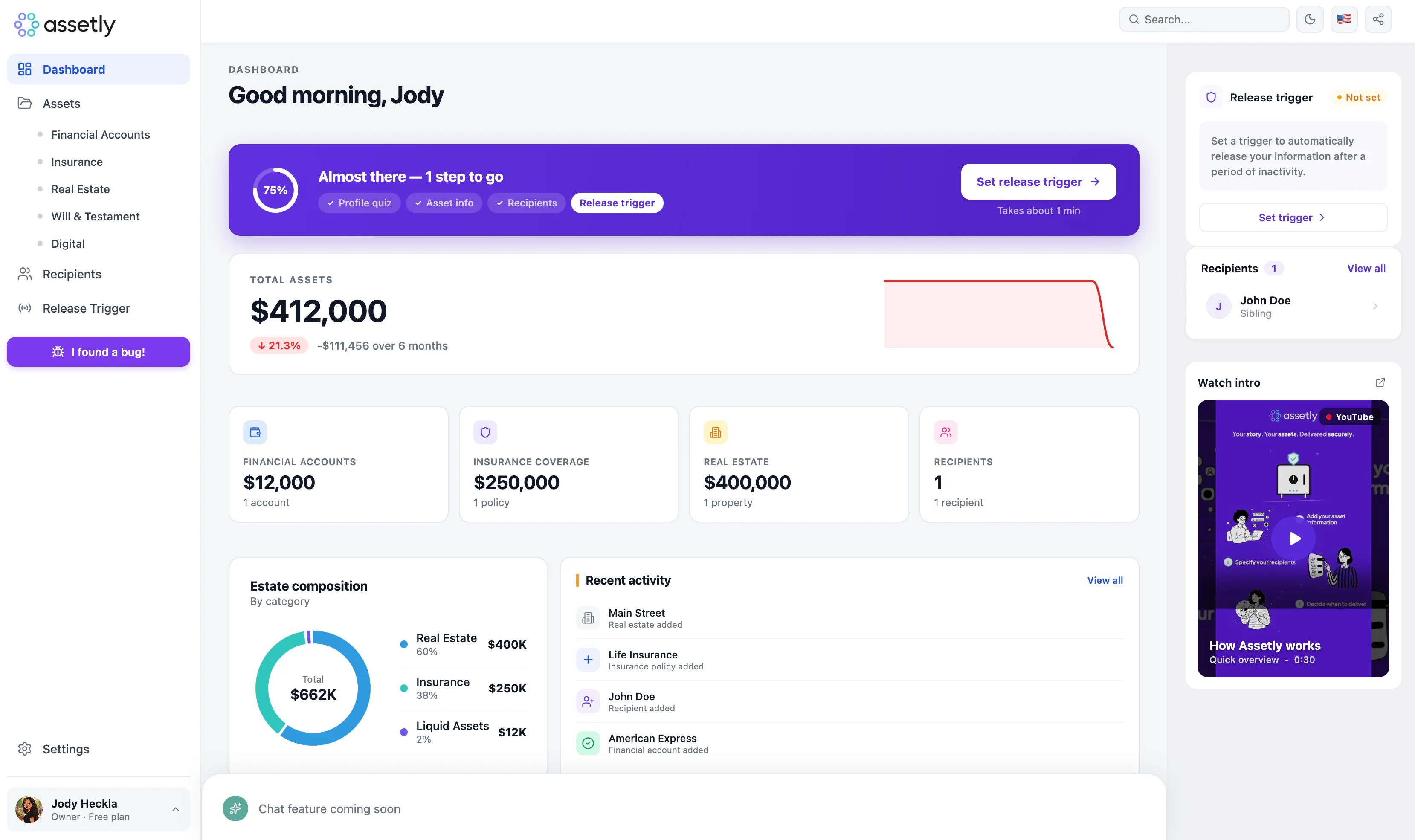Screen dimensions: 1415x840
Task: Click the Not set status badge
Action: click(x=1358, y=97)
